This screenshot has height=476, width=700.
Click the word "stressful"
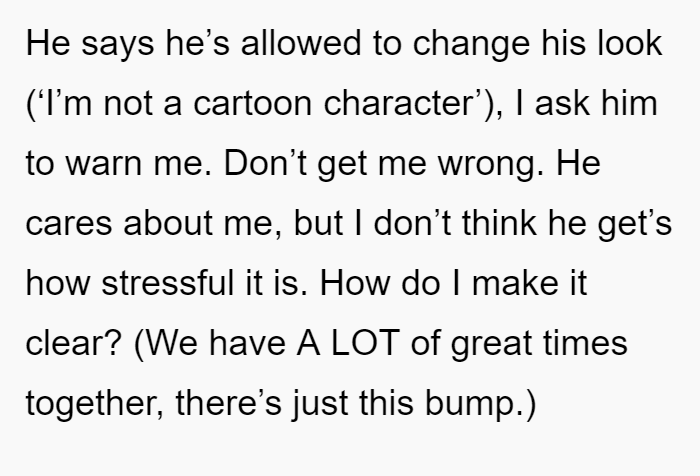click(x=167, y=283)
